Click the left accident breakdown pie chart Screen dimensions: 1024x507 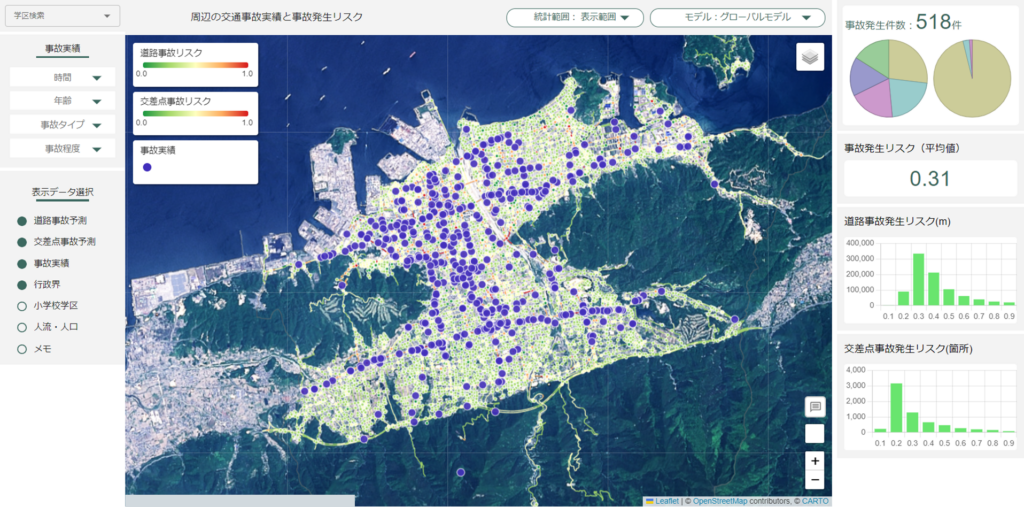888,78
